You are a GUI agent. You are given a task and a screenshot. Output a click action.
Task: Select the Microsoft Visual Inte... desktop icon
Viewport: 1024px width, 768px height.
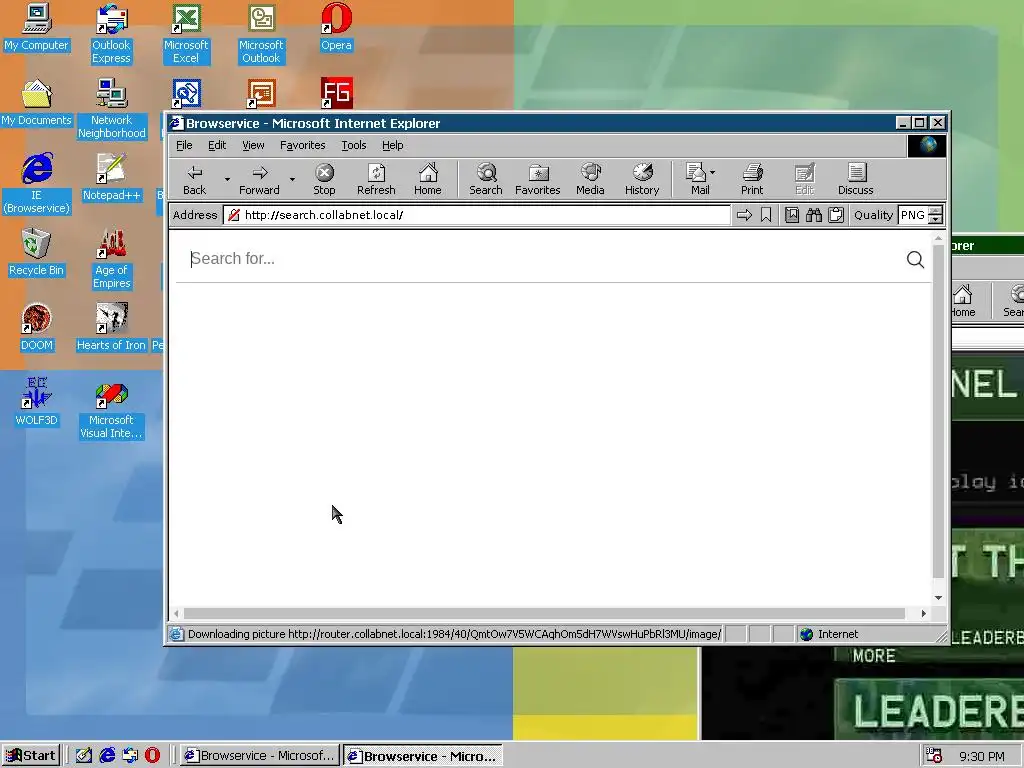(x=111, y=413)
